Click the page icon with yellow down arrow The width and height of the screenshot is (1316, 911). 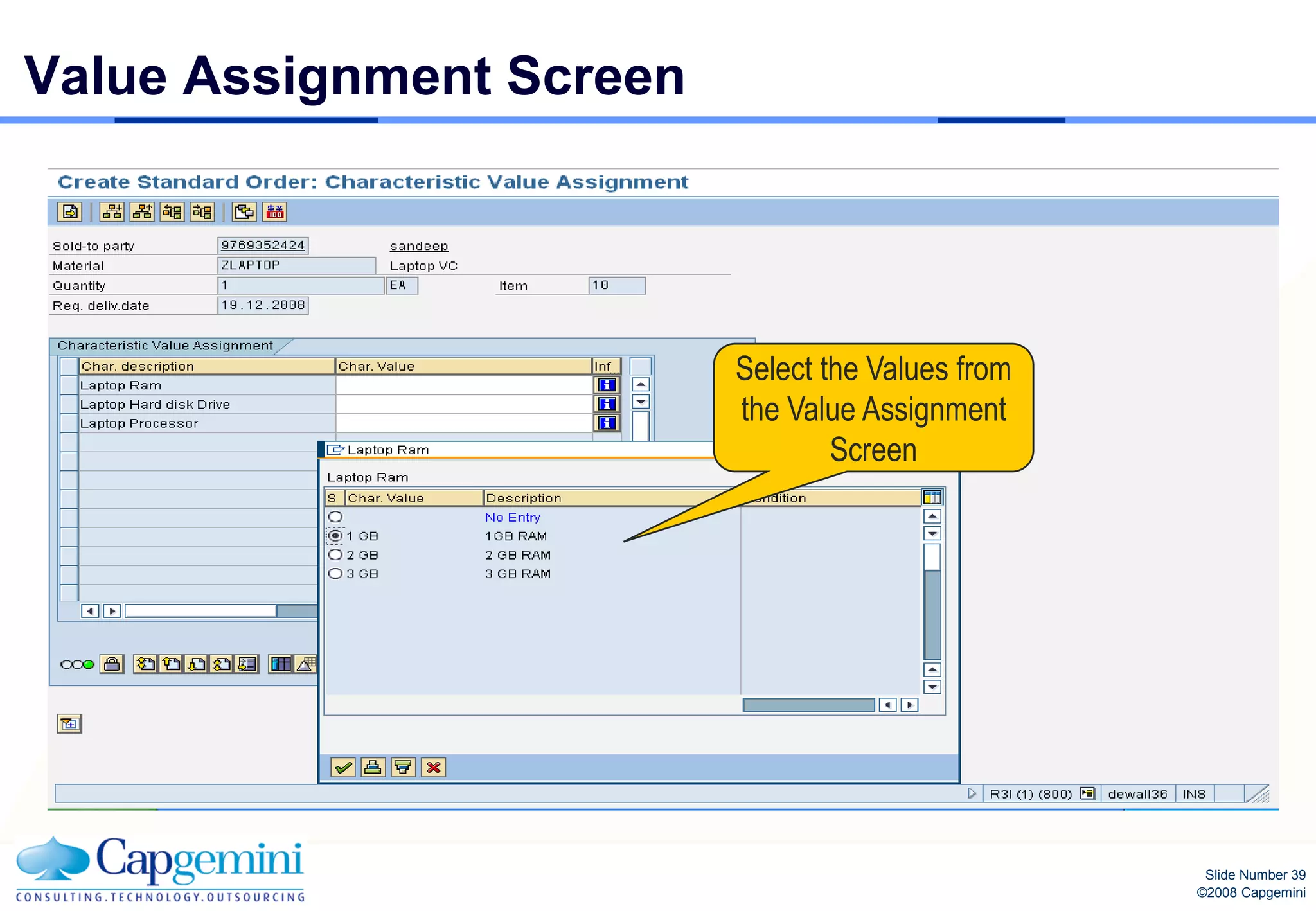click(197, 664)
